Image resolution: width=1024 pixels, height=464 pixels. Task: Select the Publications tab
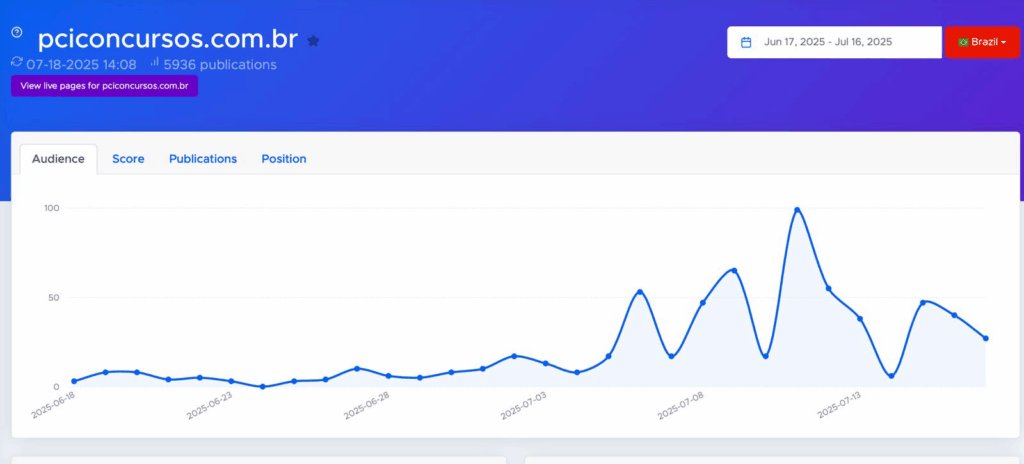tap(203, 159)
